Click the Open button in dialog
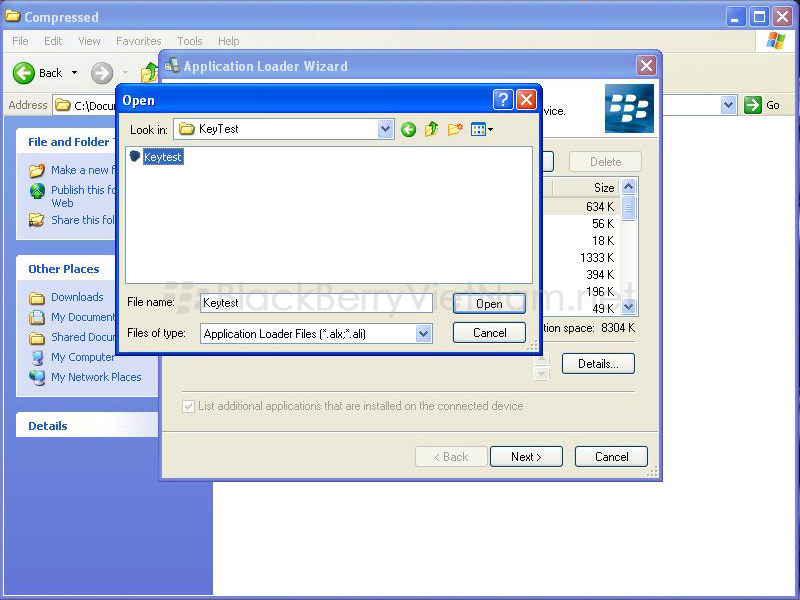 [489, 304]
